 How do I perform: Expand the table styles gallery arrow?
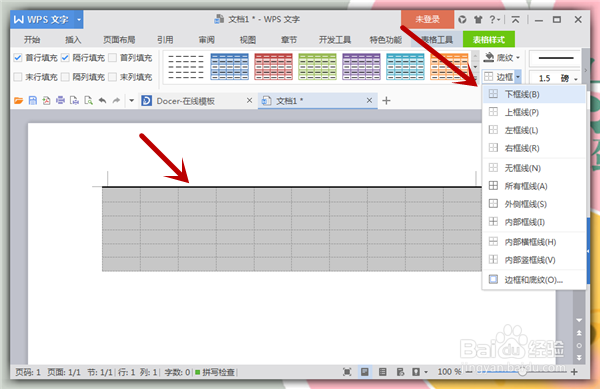click(x=475, y=77)
